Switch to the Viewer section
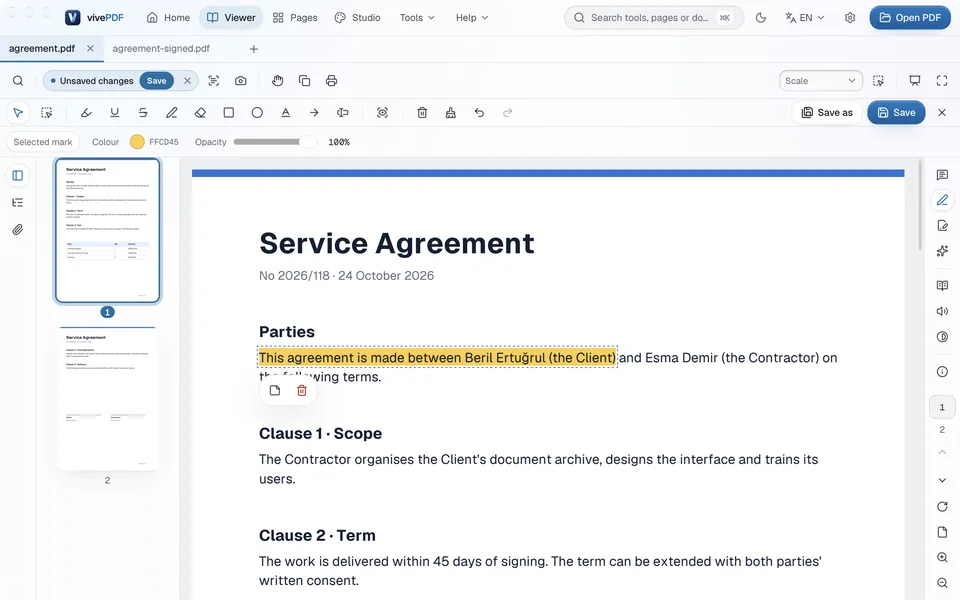Screen dimensions: 960x600 pos(231,18)
